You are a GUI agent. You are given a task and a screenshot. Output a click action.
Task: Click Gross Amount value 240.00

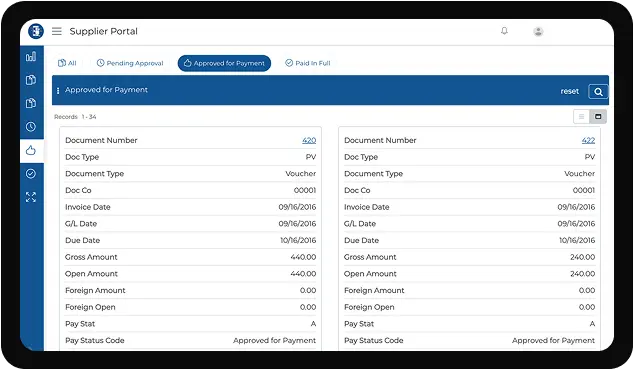[583, 257]
